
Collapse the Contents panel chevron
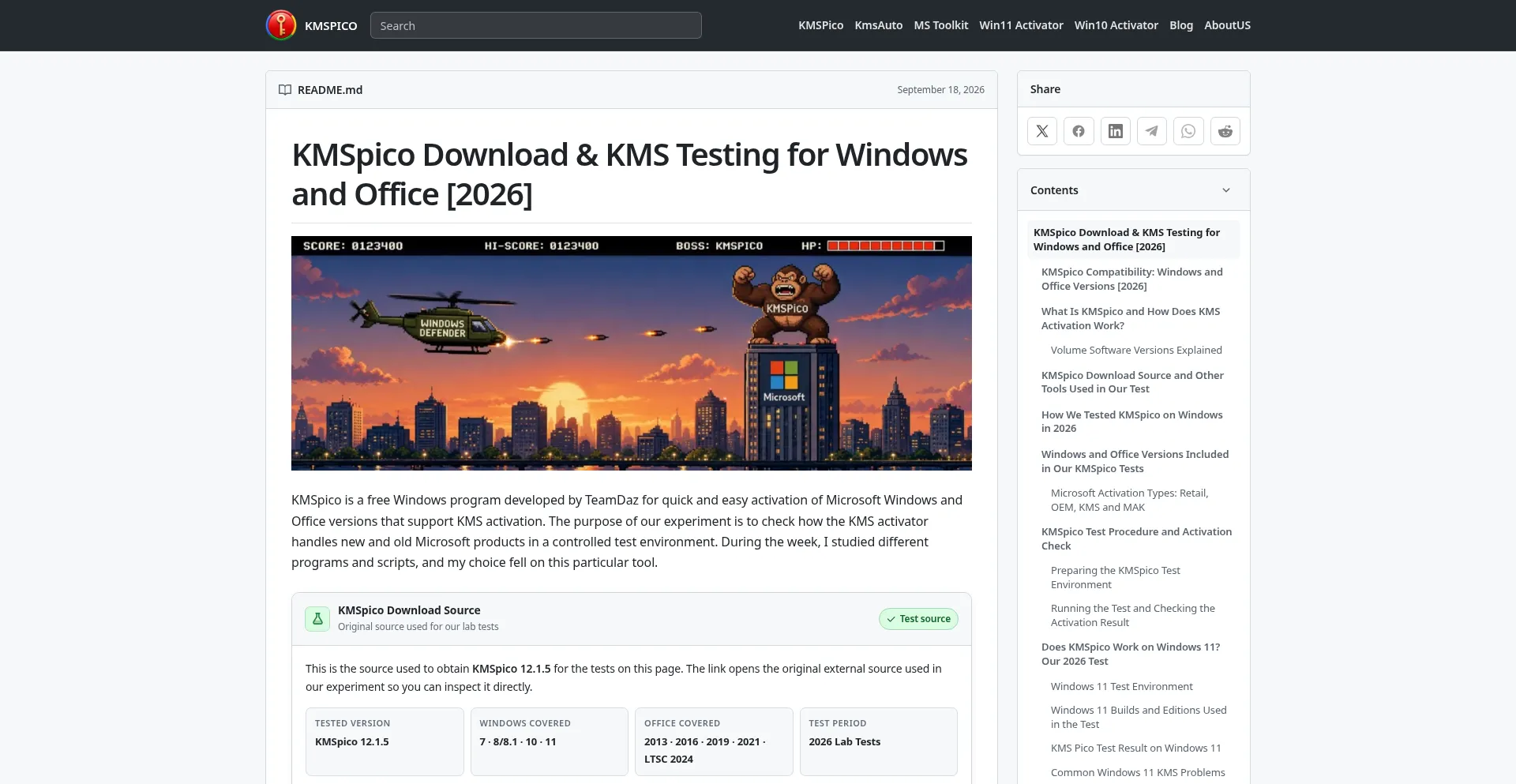[x=1226, y=190]
